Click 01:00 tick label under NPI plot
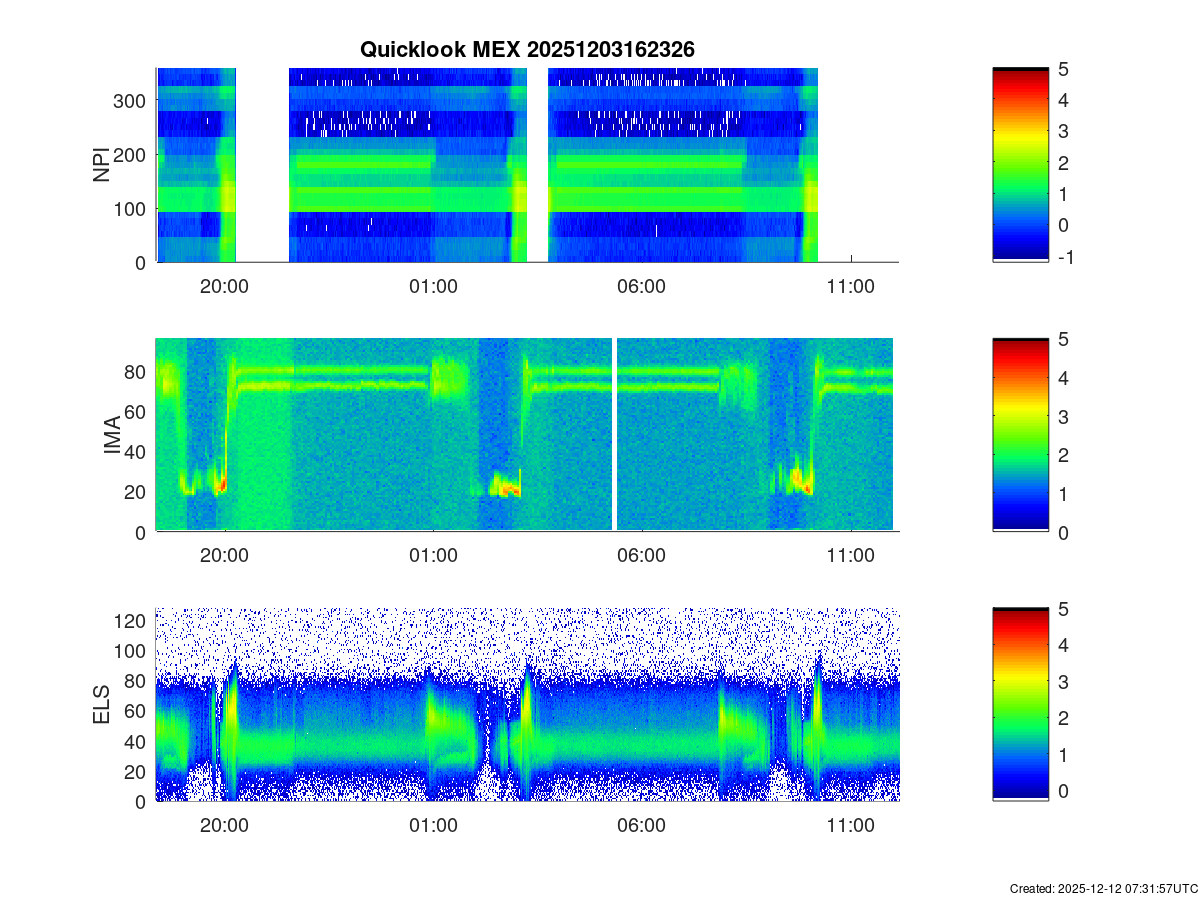Viewport: 1200px width, 900px height. 433,286
